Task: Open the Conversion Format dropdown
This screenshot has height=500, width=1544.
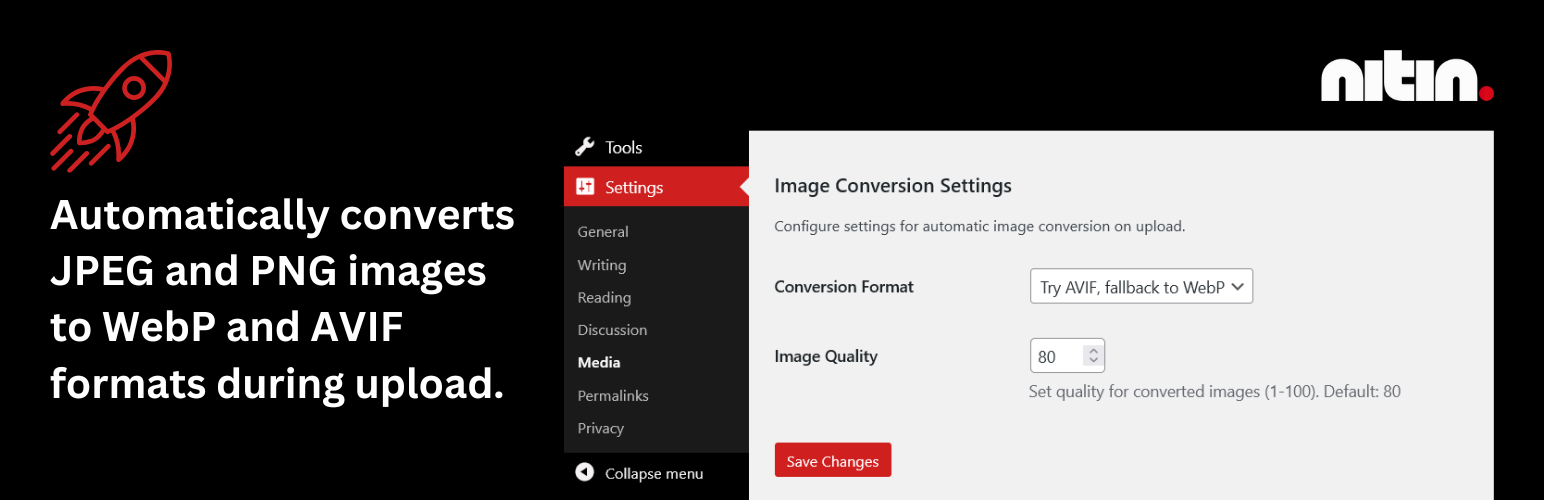Action: pos(1141,287)
